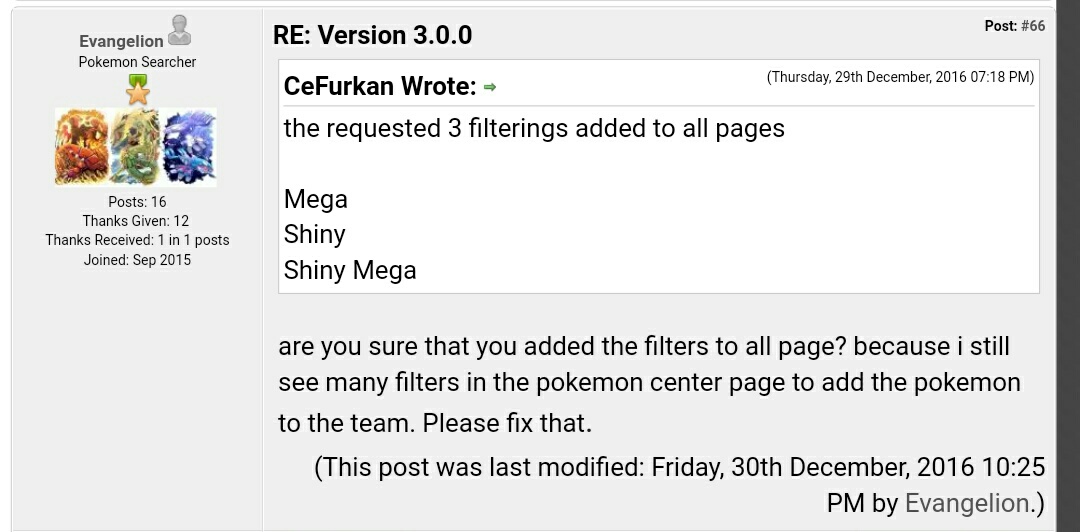Click the gray user status icon beside Evangelion
Image resolution: width=1080 pixels, height=532 pixels.
(x=179, y=31)
